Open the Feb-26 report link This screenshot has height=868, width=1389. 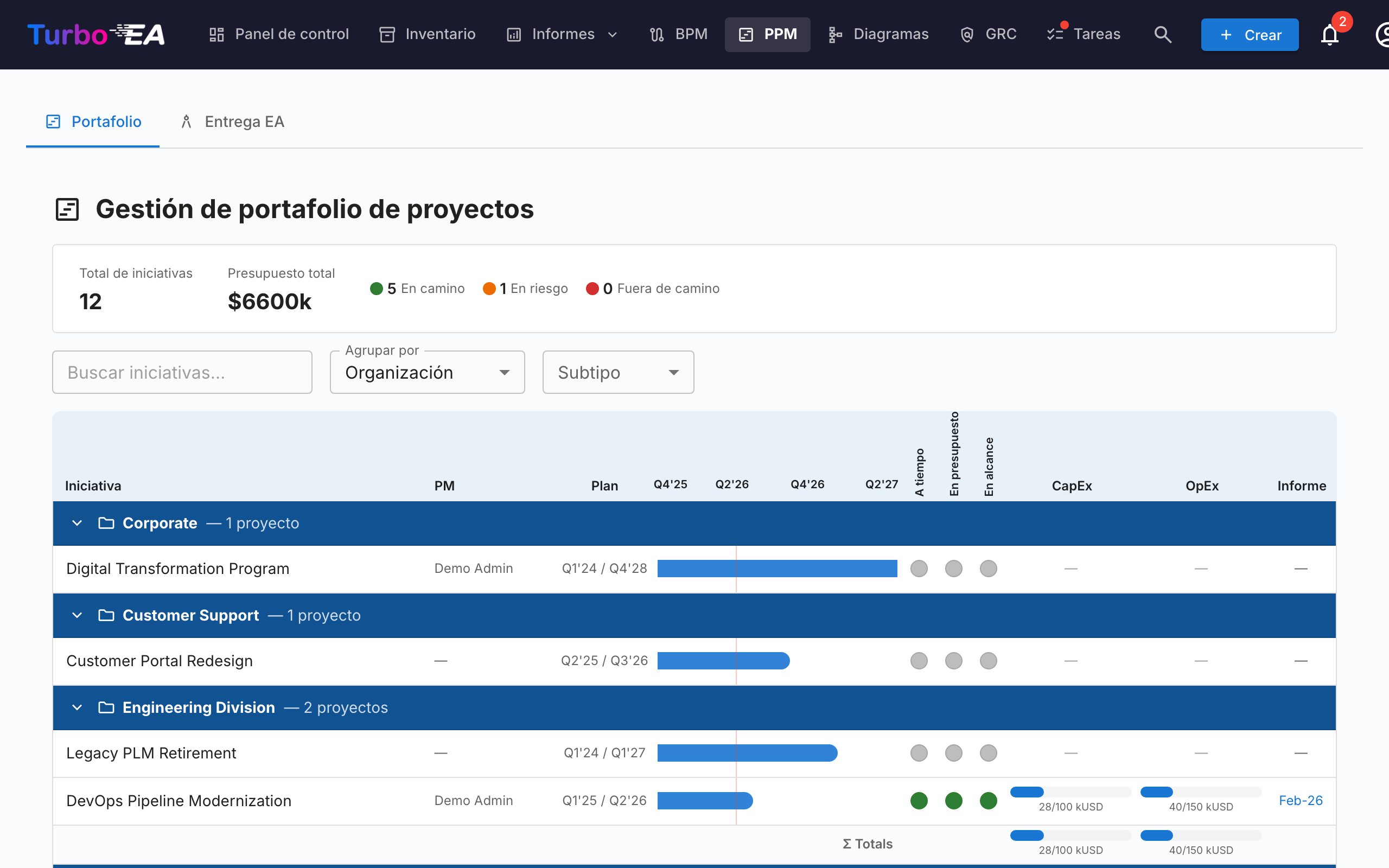[1301, 800]
